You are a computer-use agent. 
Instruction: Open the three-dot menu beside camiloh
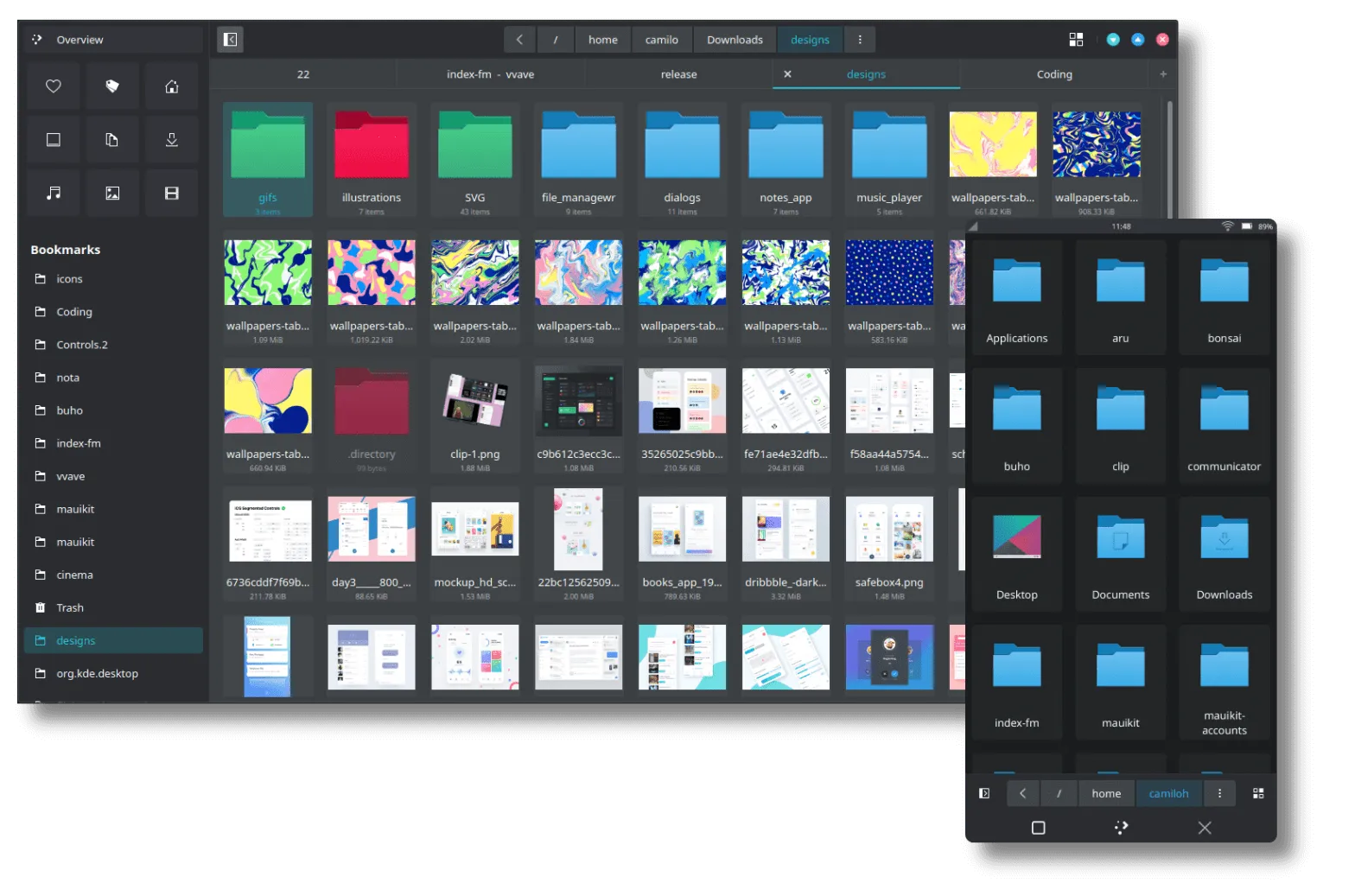click(1219, 793)
